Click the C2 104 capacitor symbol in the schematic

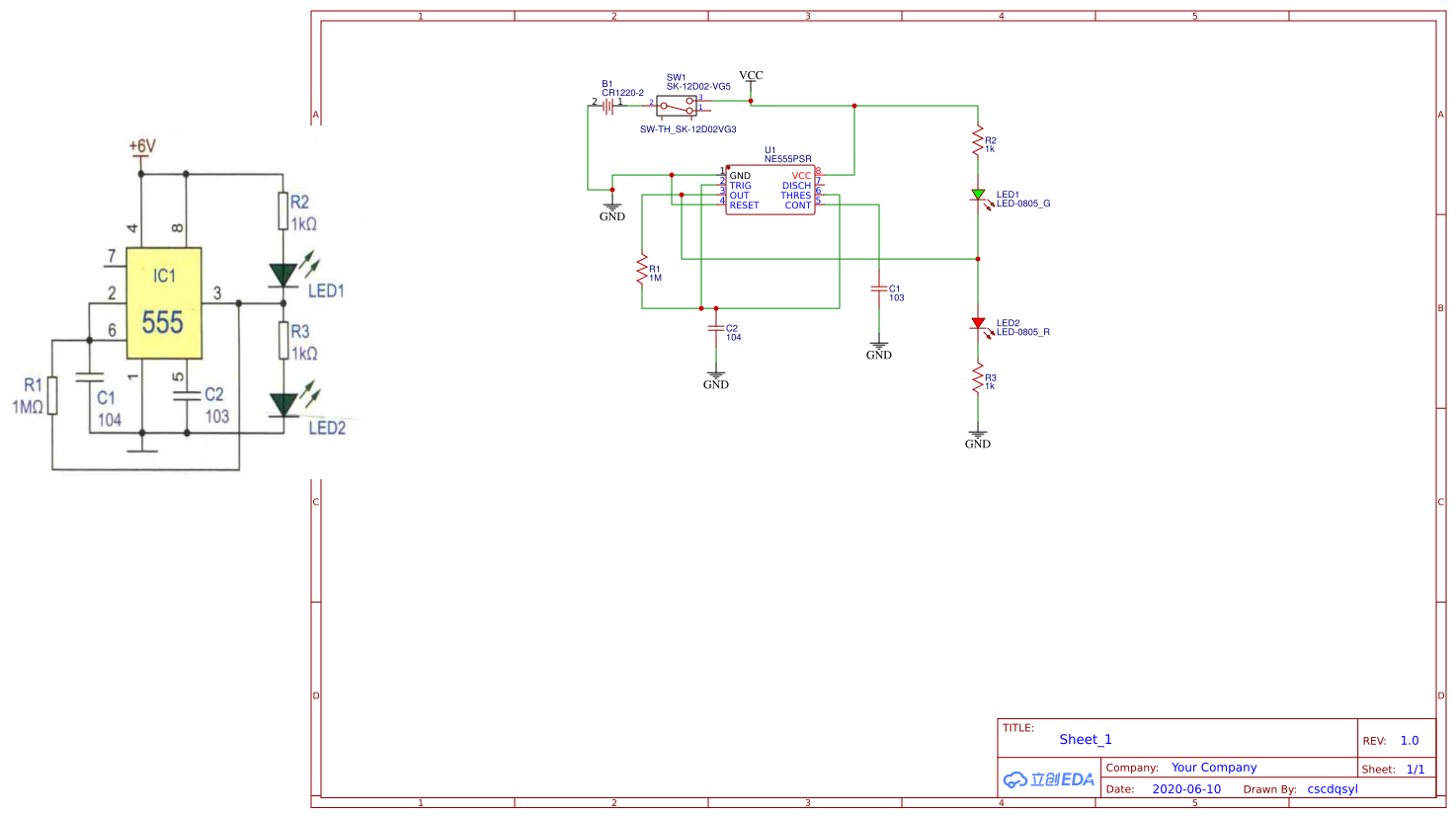coord(716,328)
